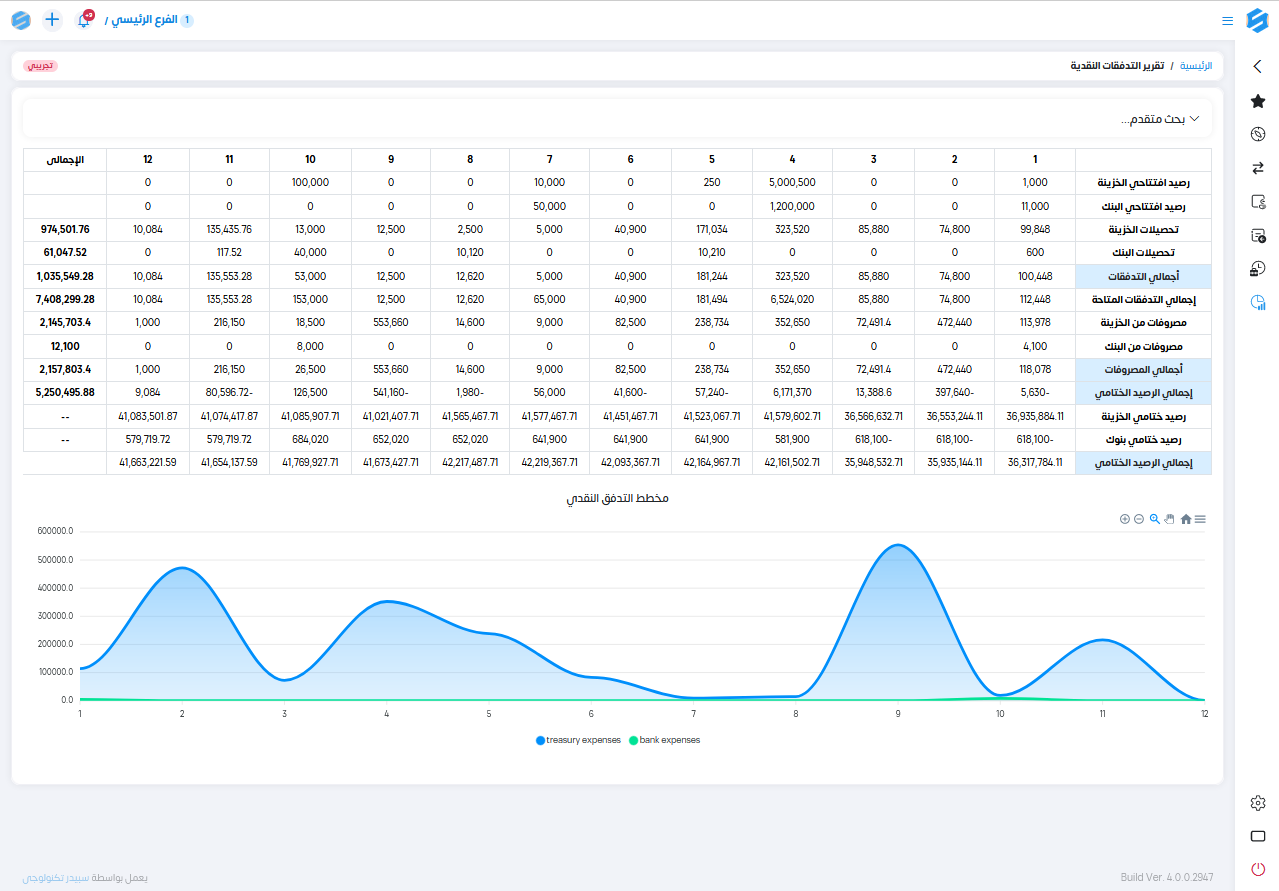The image size is (1279, 891).
Task: Reset chart zoom with home icon
Action: 1186,519
